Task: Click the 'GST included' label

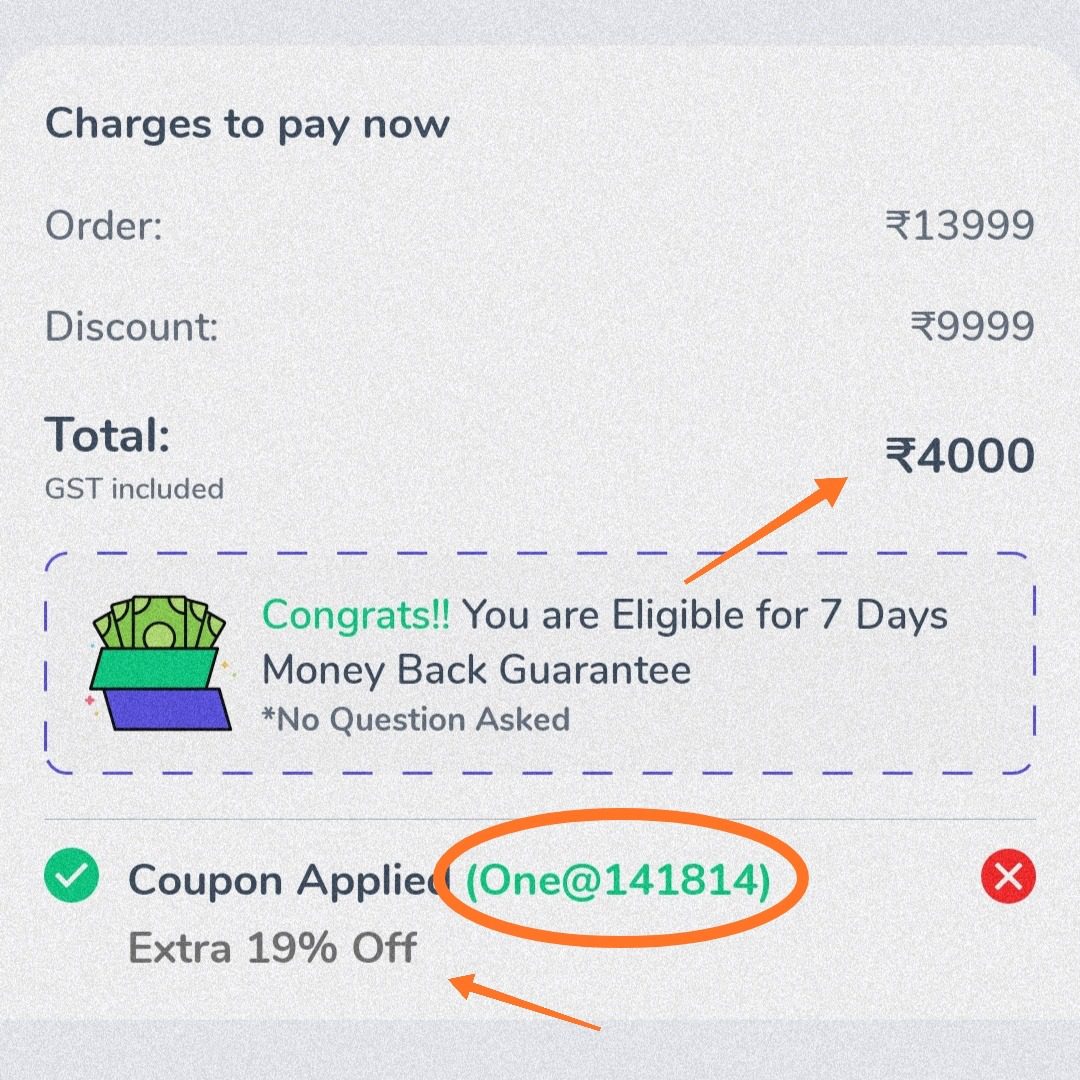Action: pos(134,489)
